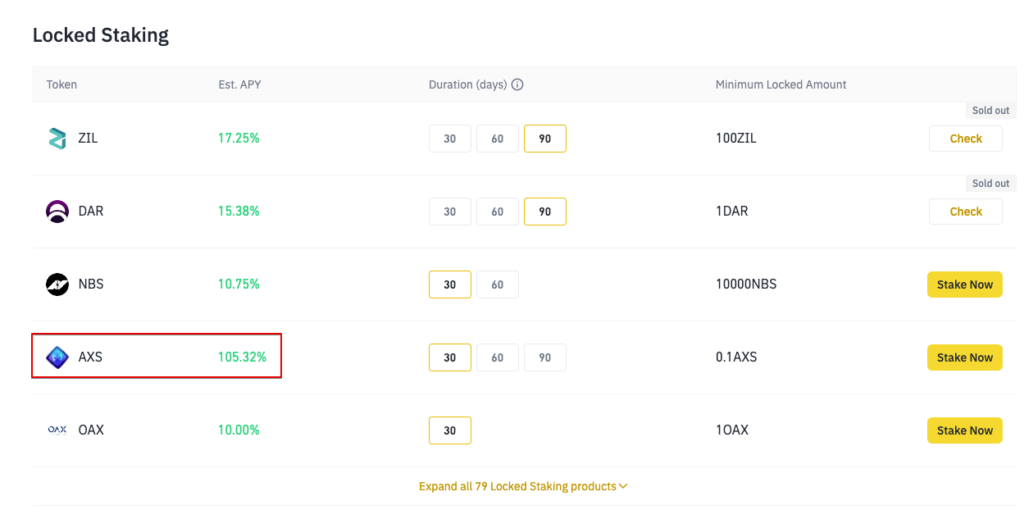Click the 15.38% APY value
The height and width of the screenshot is (519, 1024).
click(239, 212)
